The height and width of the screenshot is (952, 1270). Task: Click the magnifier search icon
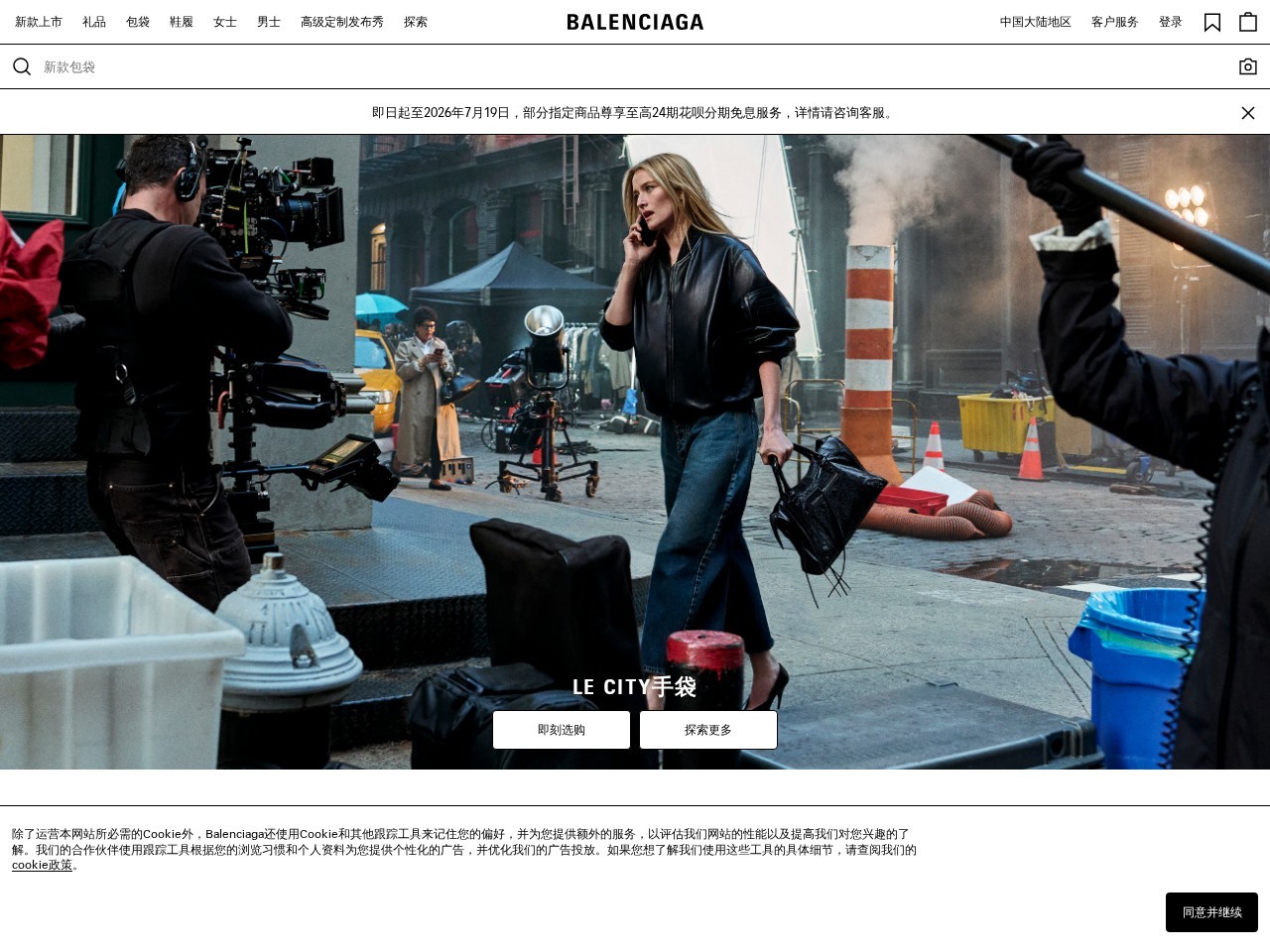[22, 66]
